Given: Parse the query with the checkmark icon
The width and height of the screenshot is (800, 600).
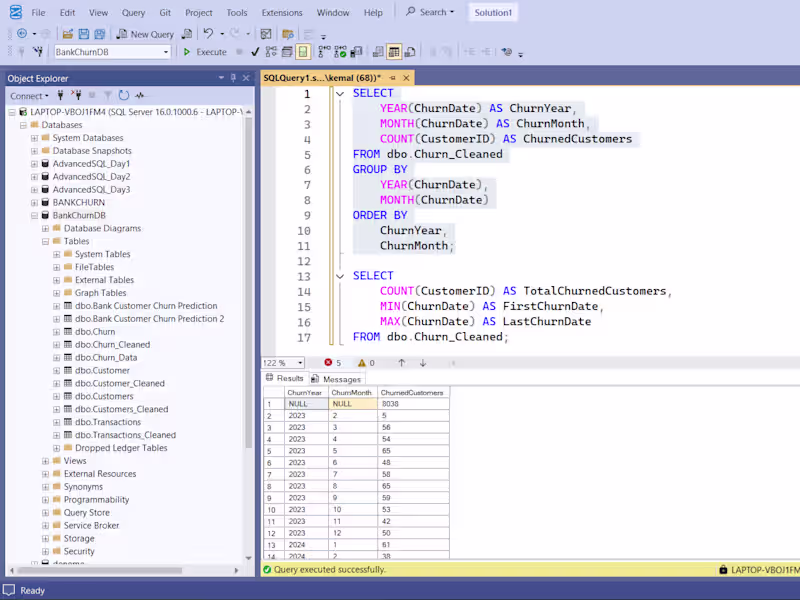Looking at the screenshot, I should tap(255, 52).
